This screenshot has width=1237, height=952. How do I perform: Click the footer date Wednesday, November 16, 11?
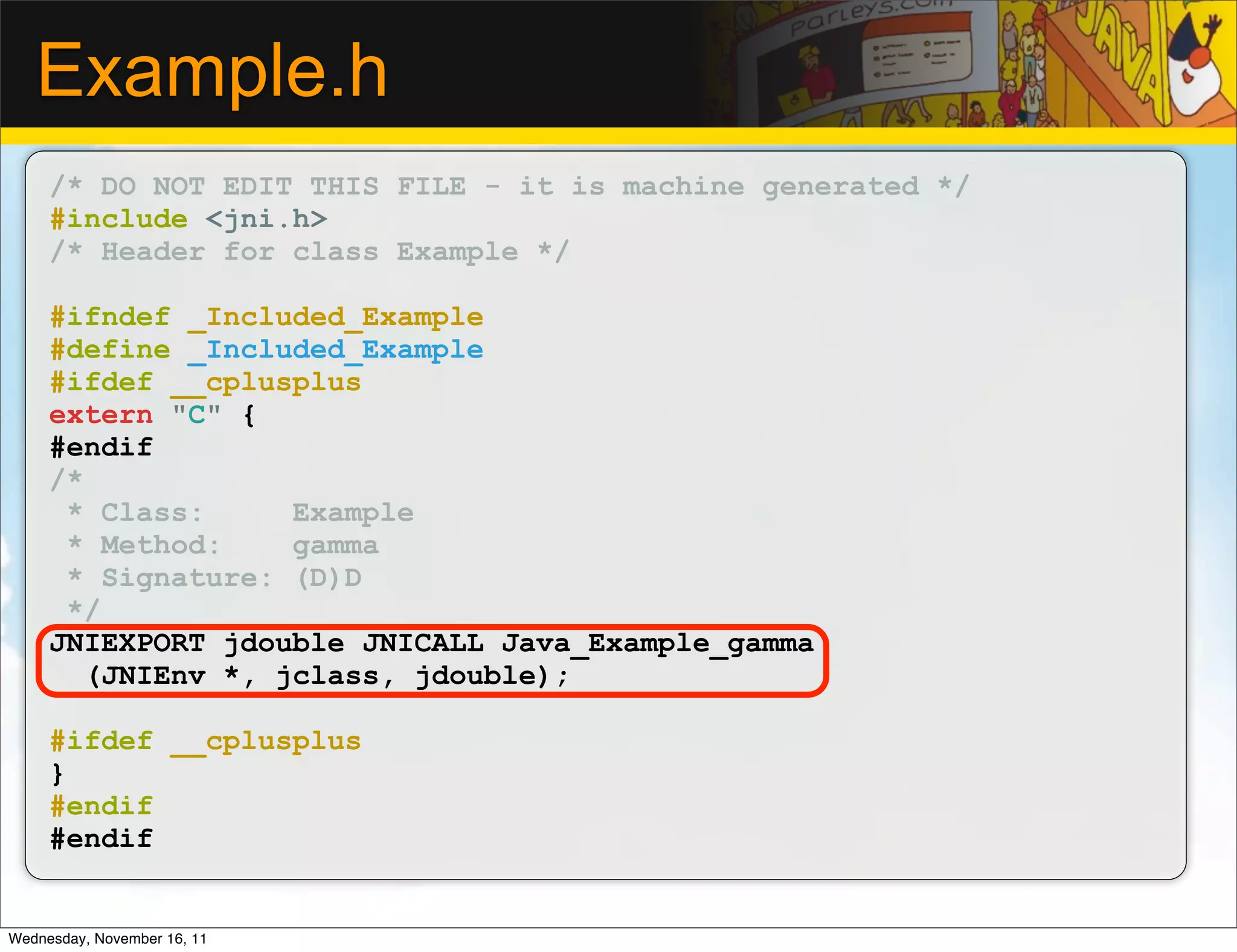(108, 939)
